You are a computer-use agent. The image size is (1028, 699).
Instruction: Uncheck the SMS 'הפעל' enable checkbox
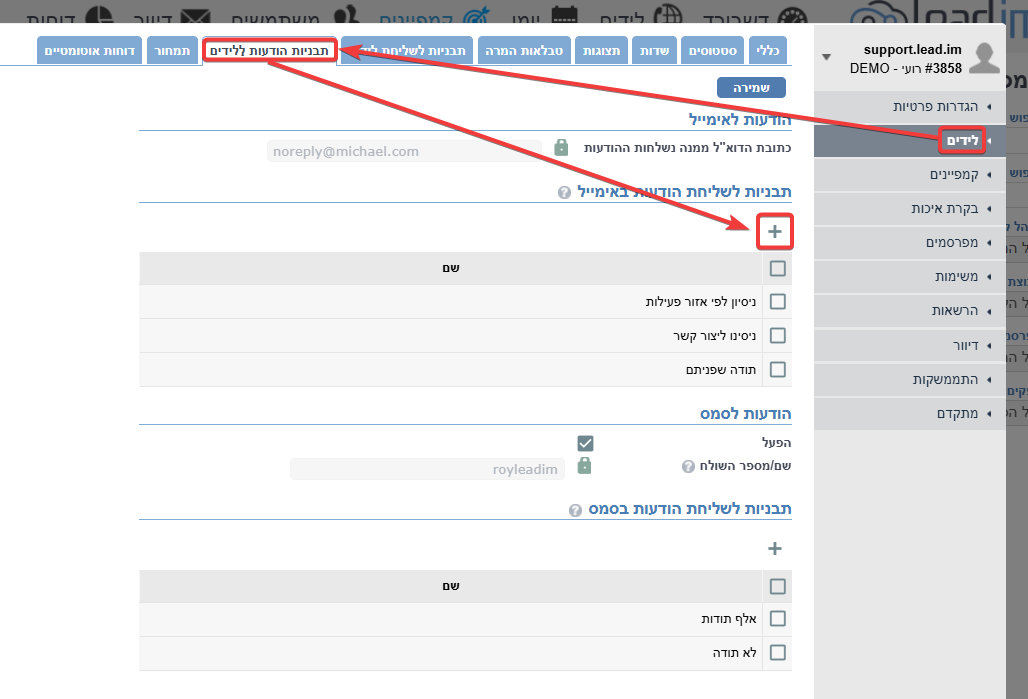pos(585,443)
